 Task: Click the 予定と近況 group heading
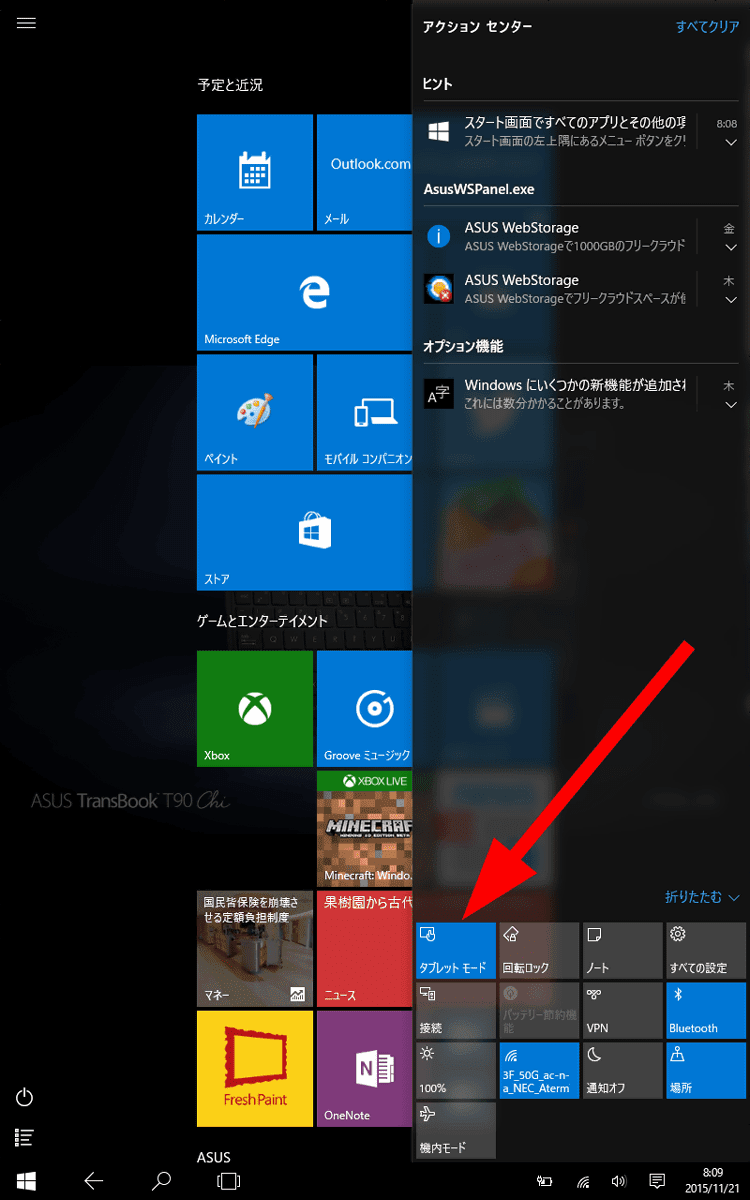coord(230,85)
